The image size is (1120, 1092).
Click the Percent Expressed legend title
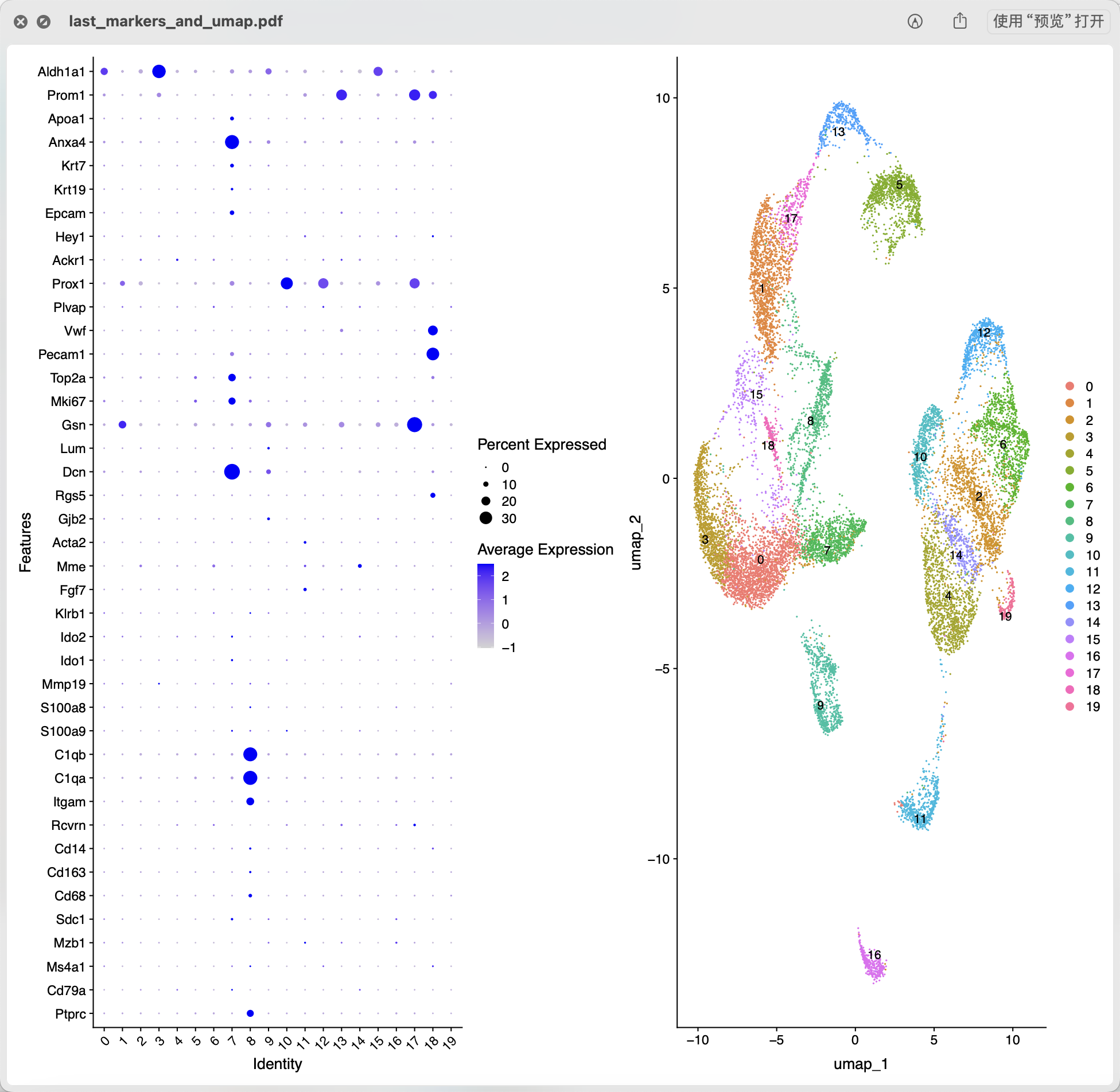click(x=542, y=444)
